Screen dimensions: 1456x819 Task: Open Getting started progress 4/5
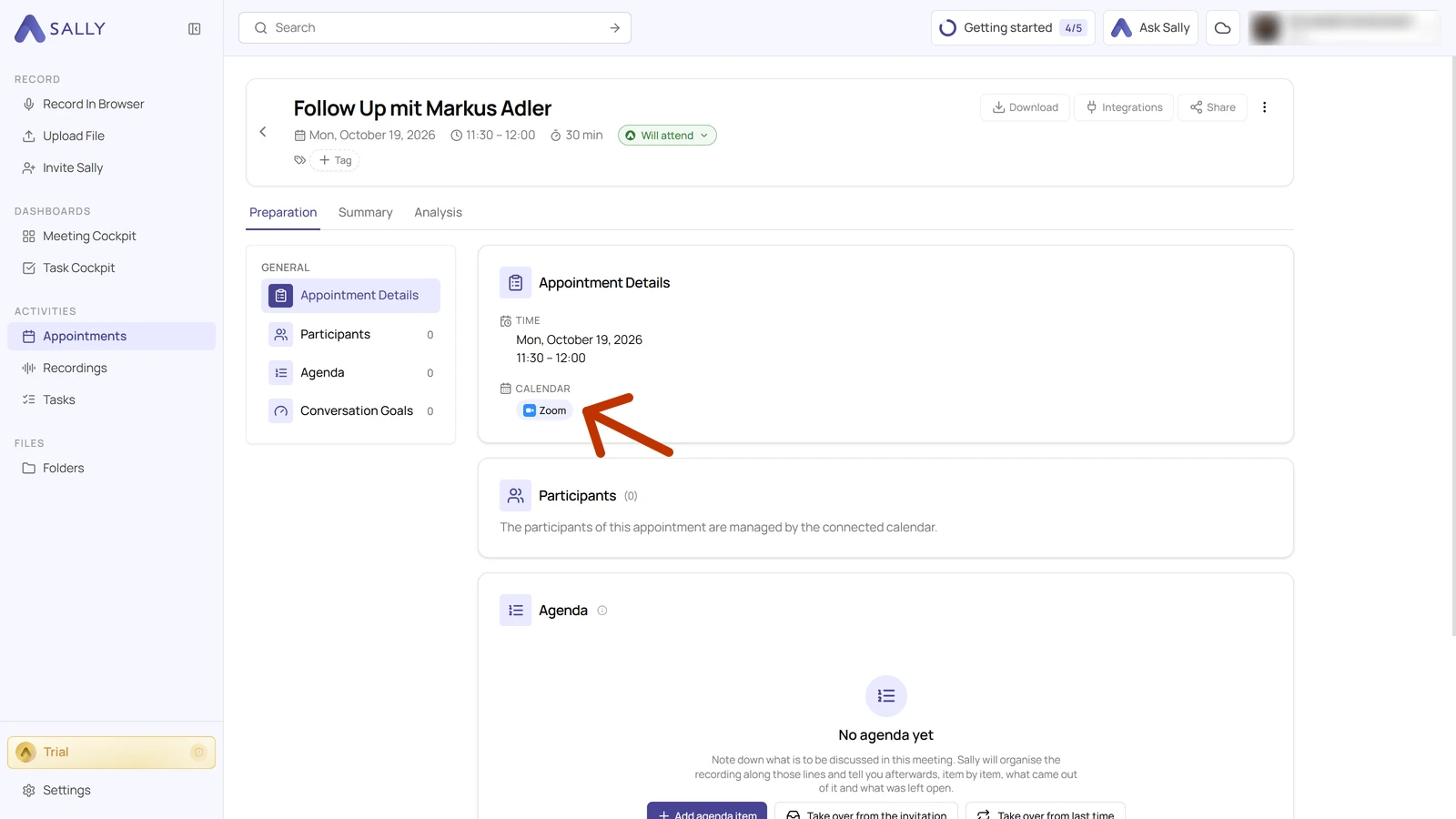(1013, 28)
